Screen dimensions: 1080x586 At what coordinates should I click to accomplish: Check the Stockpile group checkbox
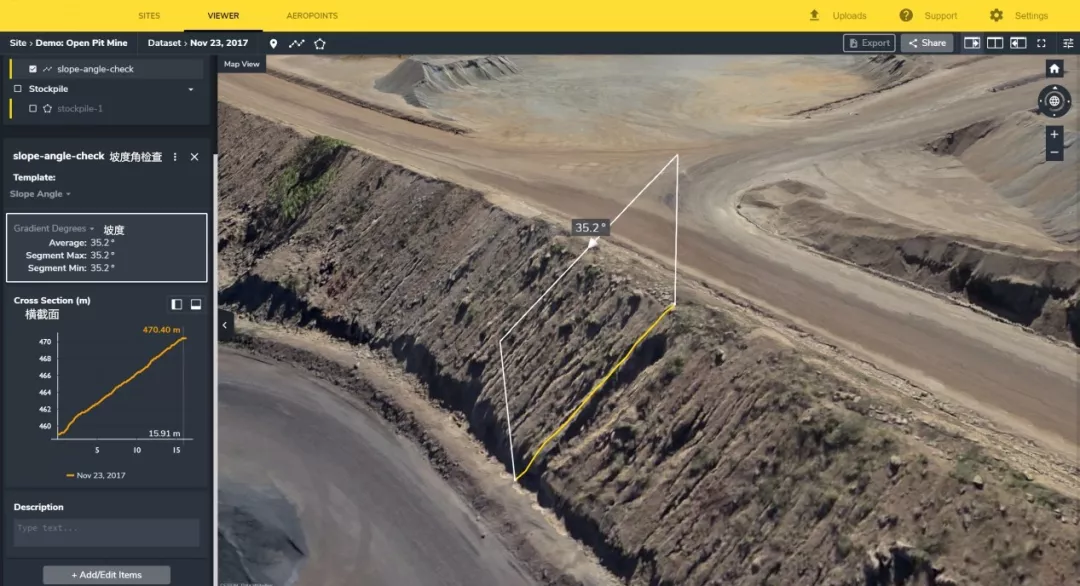tap(18, 89)
